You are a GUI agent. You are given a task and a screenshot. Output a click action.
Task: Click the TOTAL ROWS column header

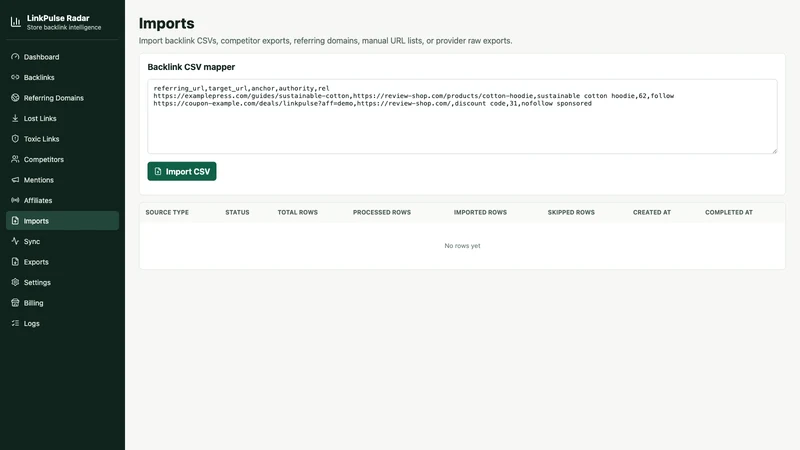pos(297,212)
